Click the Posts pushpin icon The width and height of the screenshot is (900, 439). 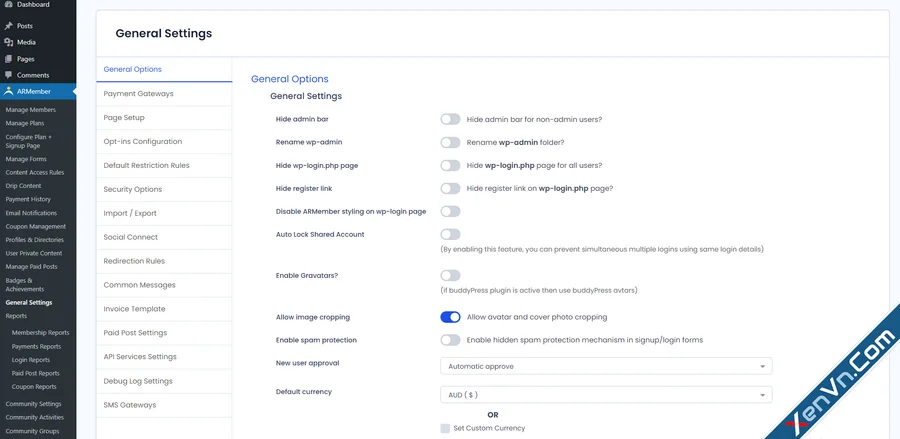tap(8, 26)
